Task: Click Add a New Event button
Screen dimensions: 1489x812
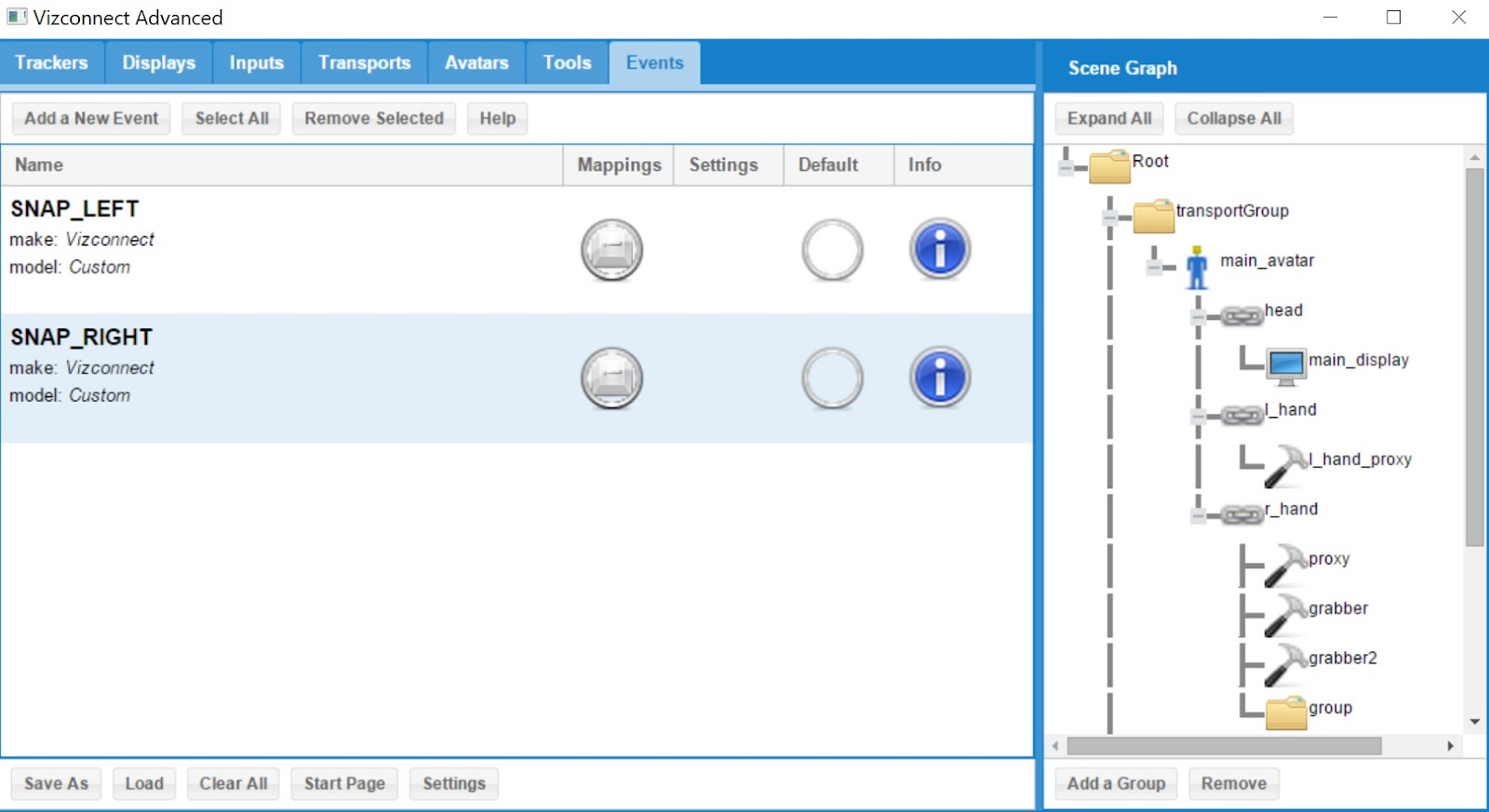Action: (91, 118)
